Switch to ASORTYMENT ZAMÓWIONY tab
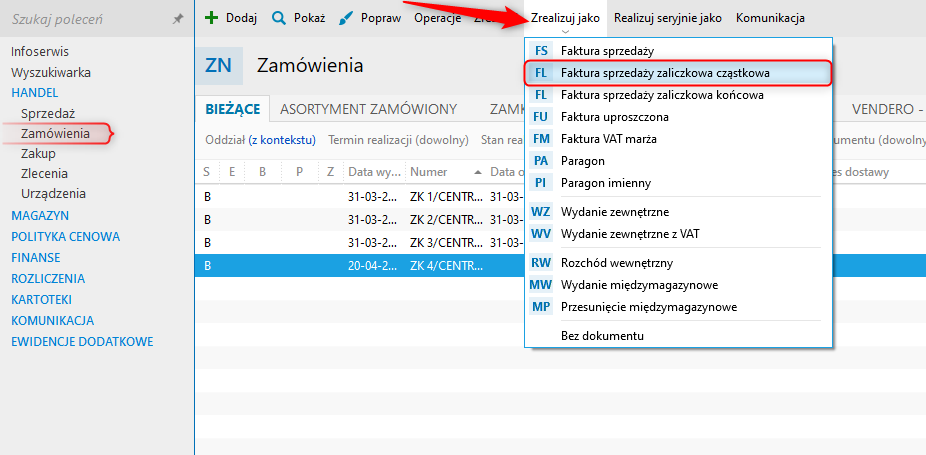Screen dimensions: 926x455 coord(369,109)
